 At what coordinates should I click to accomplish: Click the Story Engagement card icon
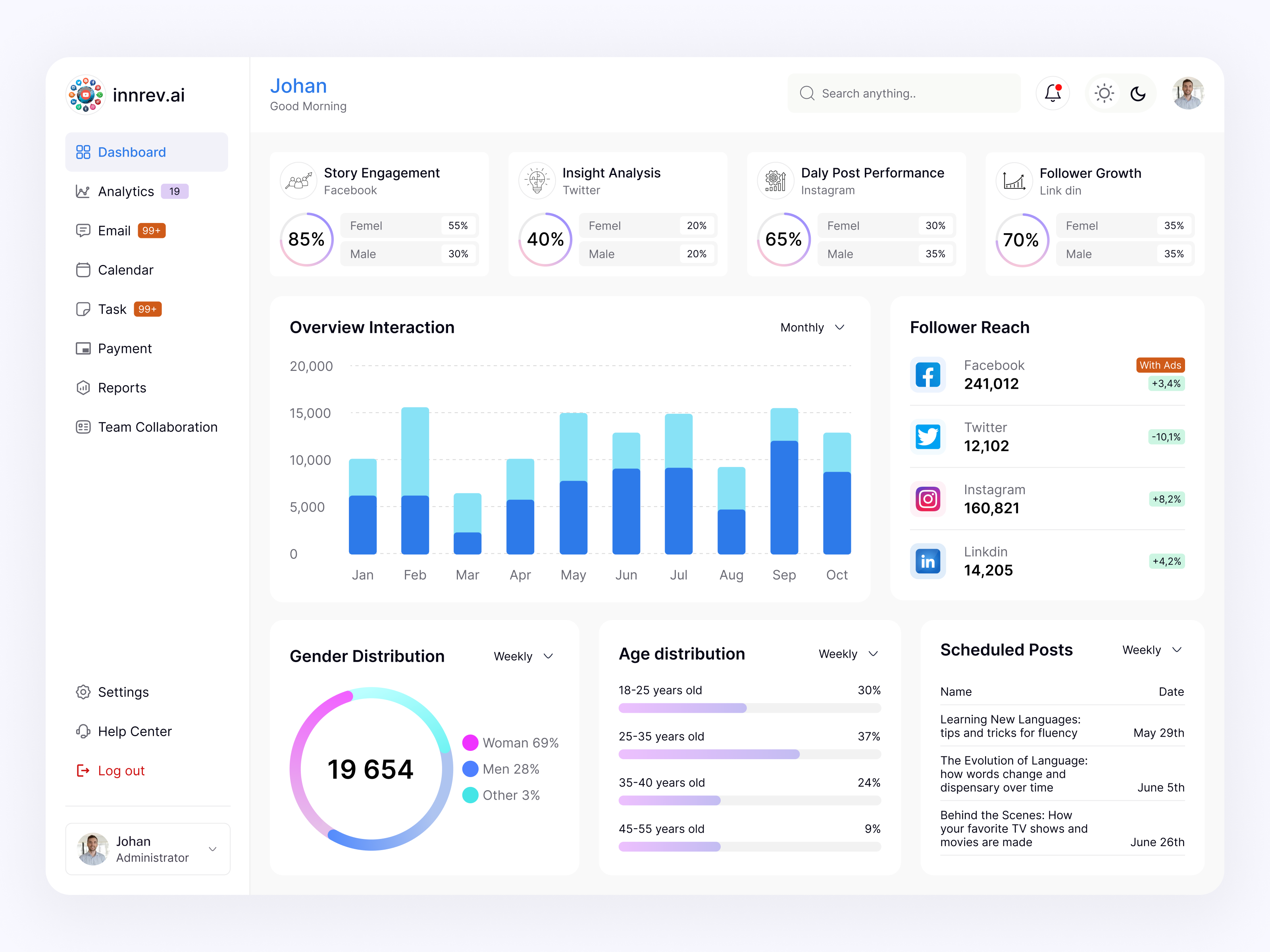tap(298, 181)
